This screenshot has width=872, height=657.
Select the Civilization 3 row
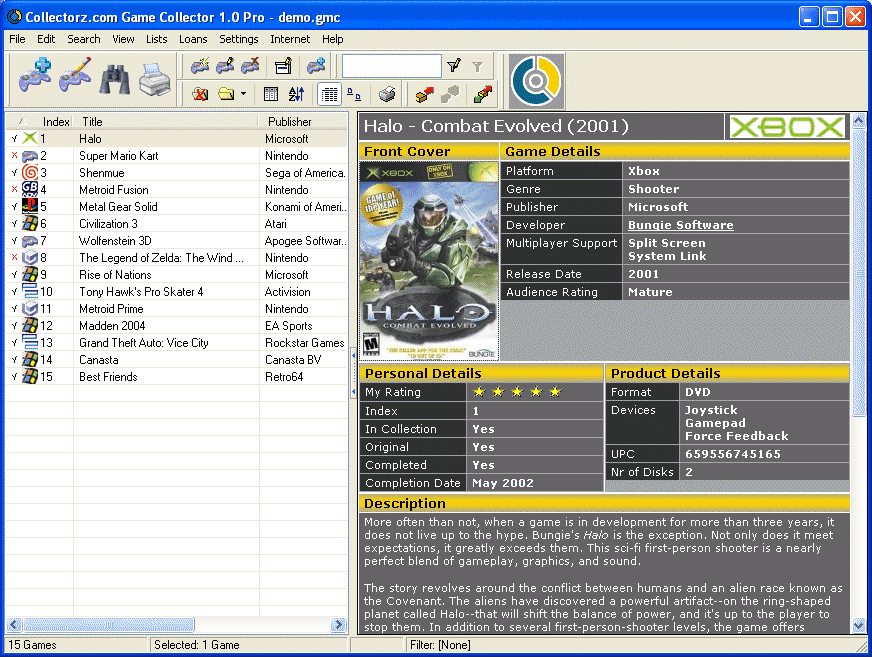click(x=177, y=224)
